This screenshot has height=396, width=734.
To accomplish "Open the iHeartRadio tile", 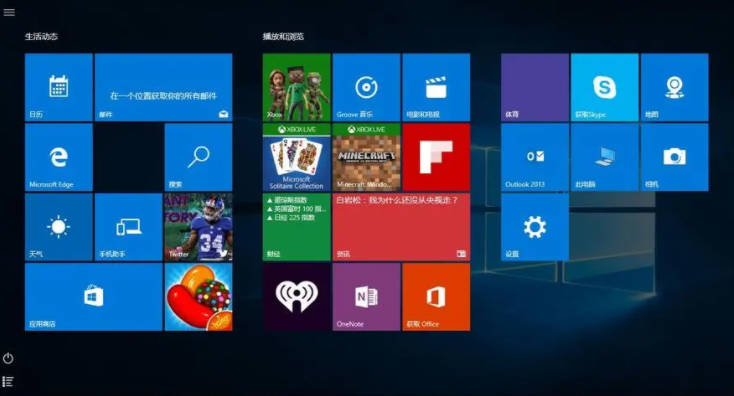I will 296,297.
